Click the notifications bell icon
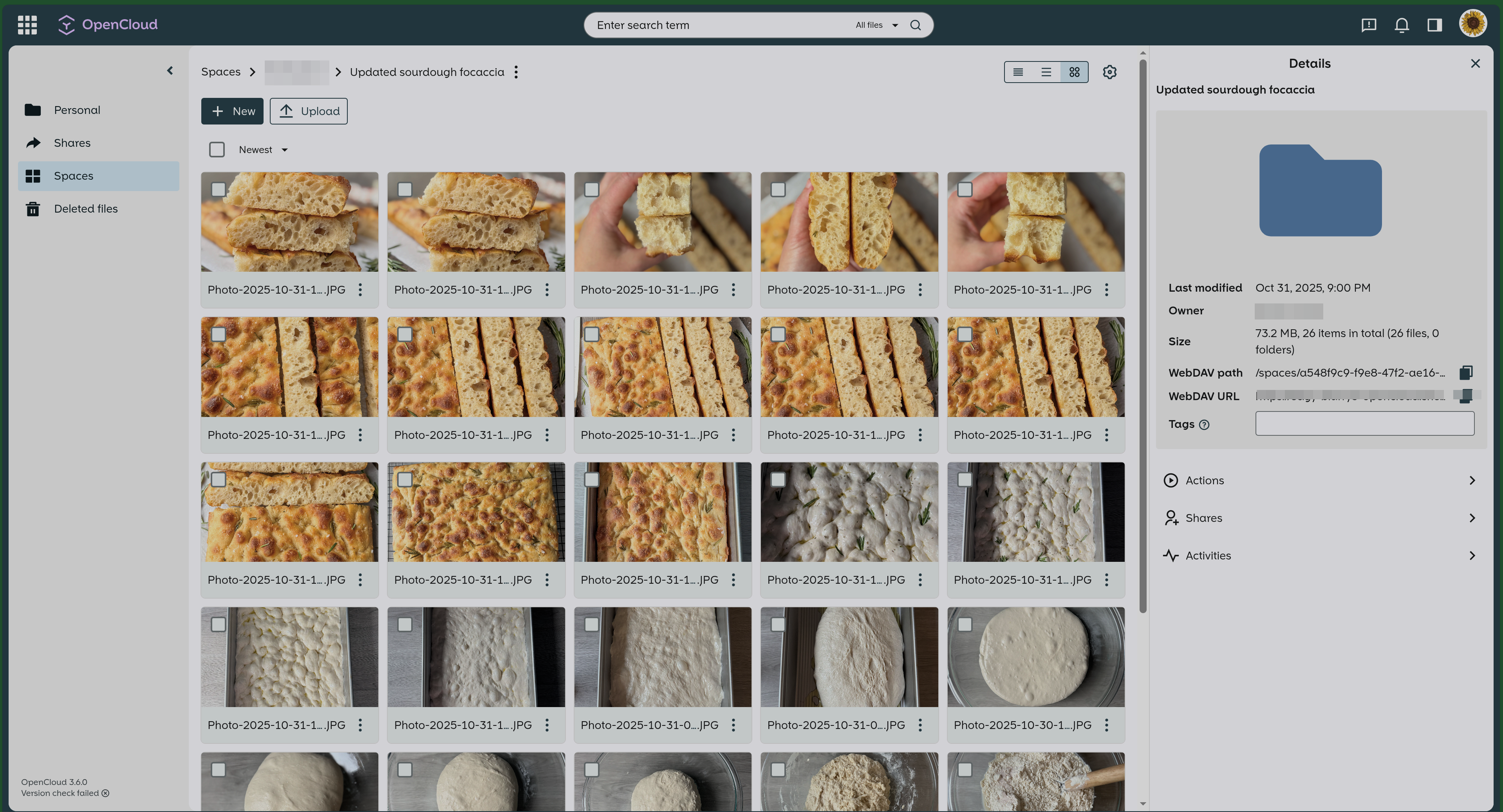Viewport: 1503px width, 812px height. coord(1402,25)
